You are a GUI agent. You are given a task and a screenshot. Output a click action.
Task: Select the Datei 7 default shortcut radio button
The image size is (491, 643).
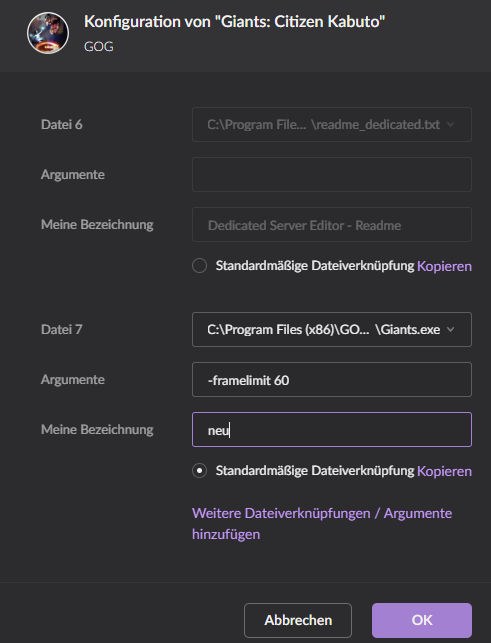click(199, 471)
